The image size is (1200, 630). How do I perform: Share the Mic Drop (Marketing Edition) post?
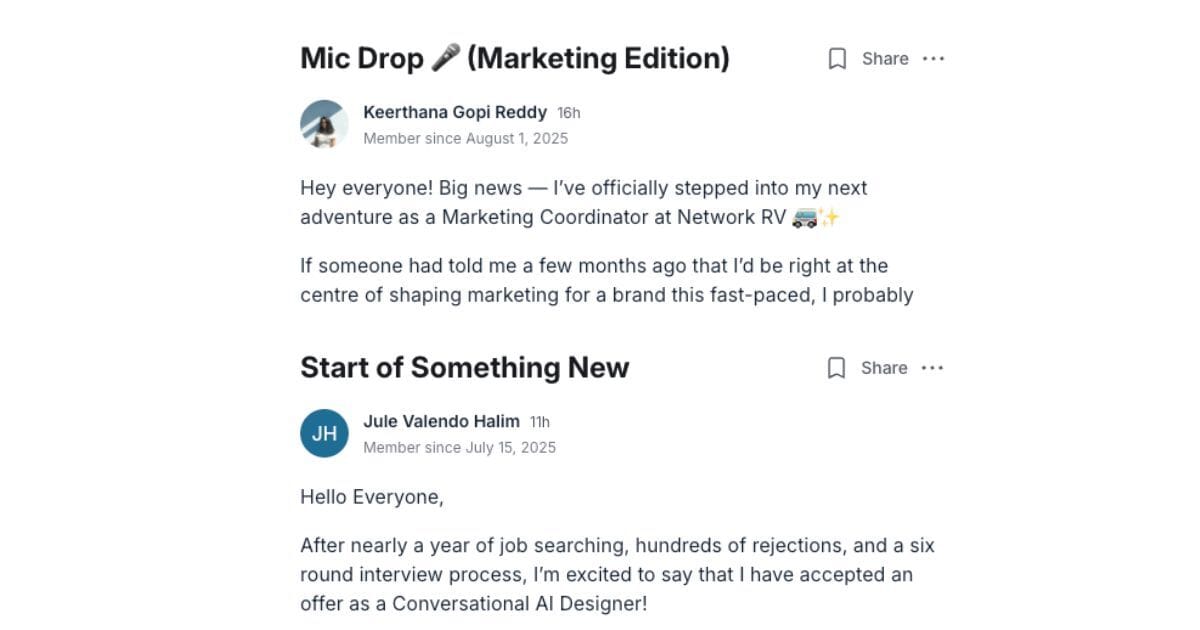click(885, 59)
